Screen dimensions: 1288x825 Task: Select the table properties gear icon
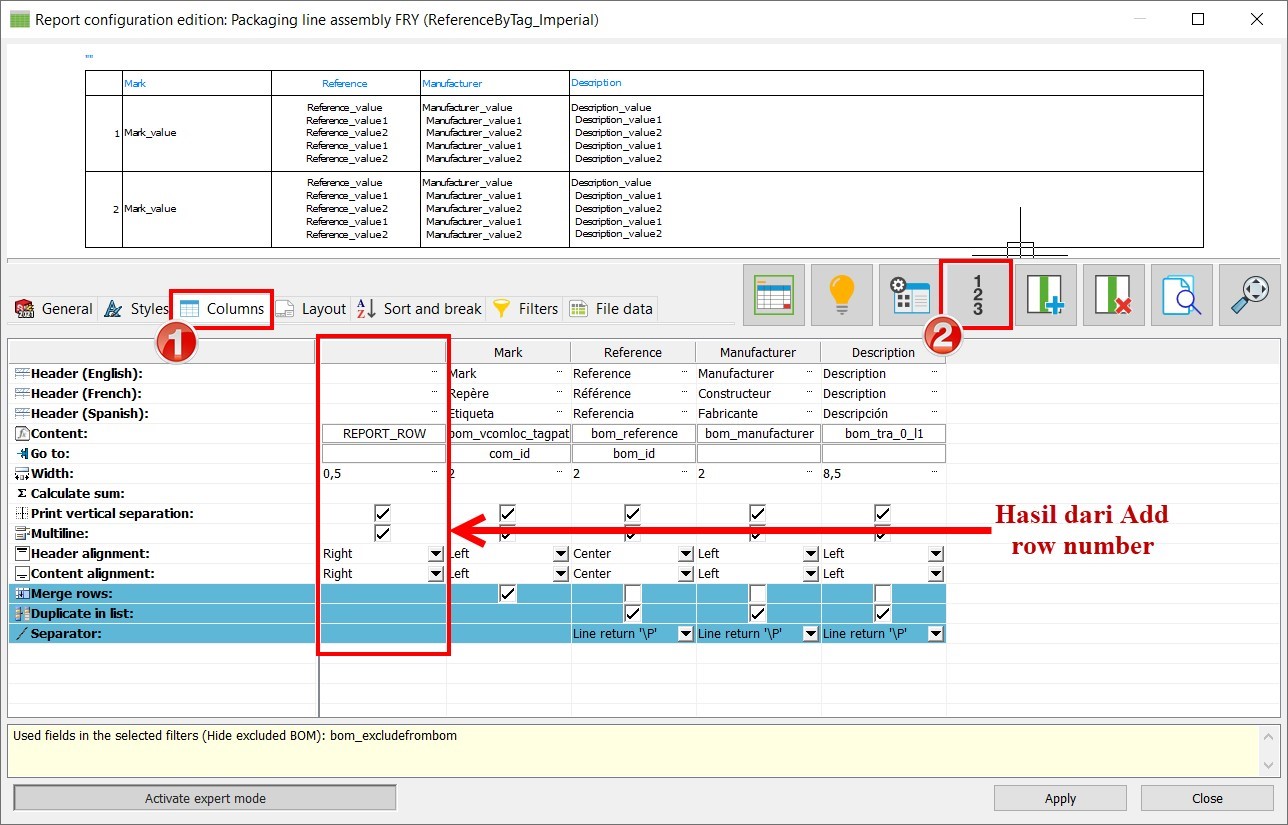(908, 294)
